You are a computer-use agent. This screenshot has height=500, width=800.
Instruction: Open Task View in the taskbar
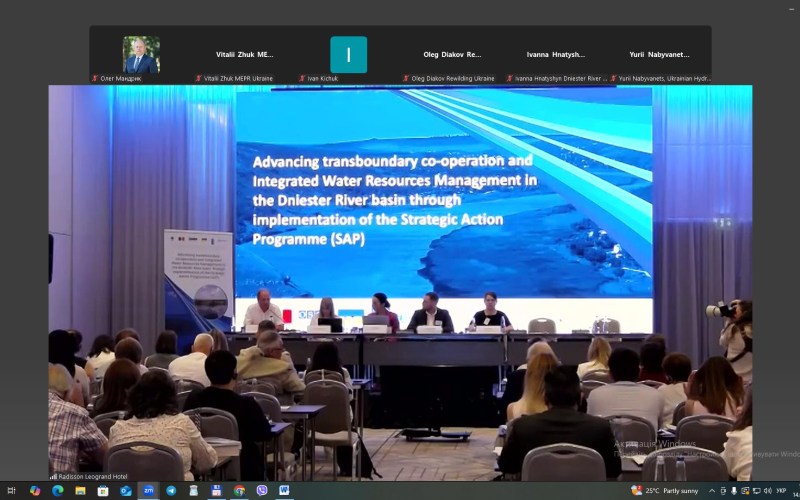12,491
